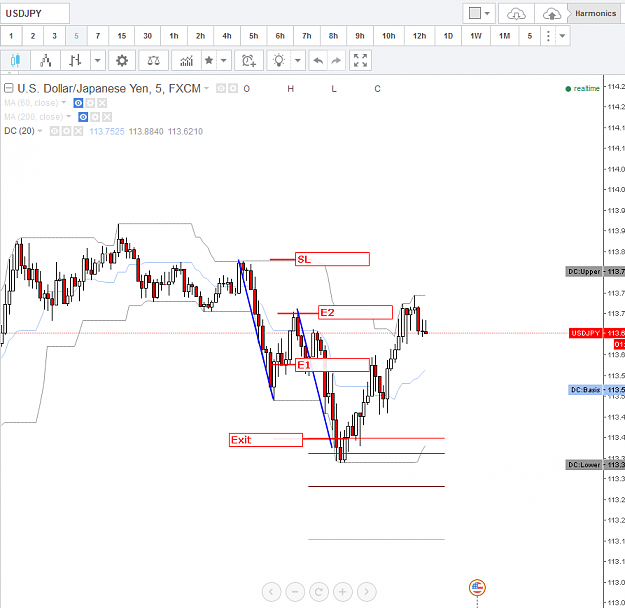This screenshot has height=608, width=625.
Task: Save chart layout with cloud upload icon
Action: coord(552,14)
